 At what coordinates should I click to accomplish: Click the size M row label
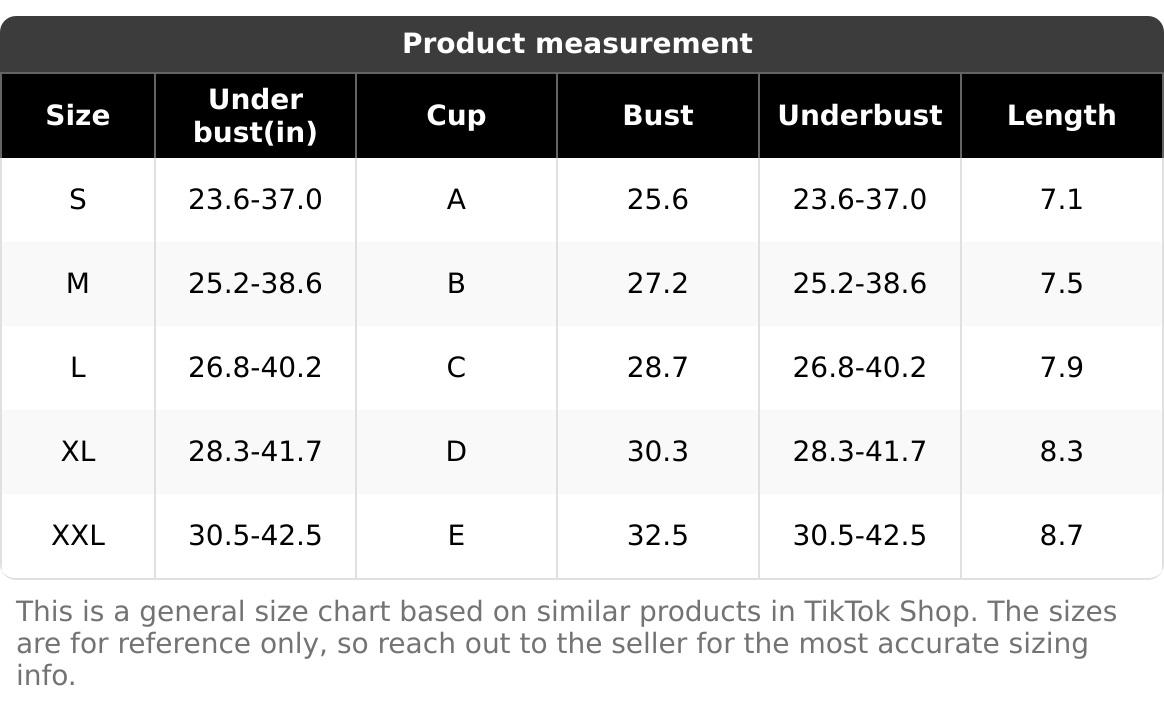(77, 284)
